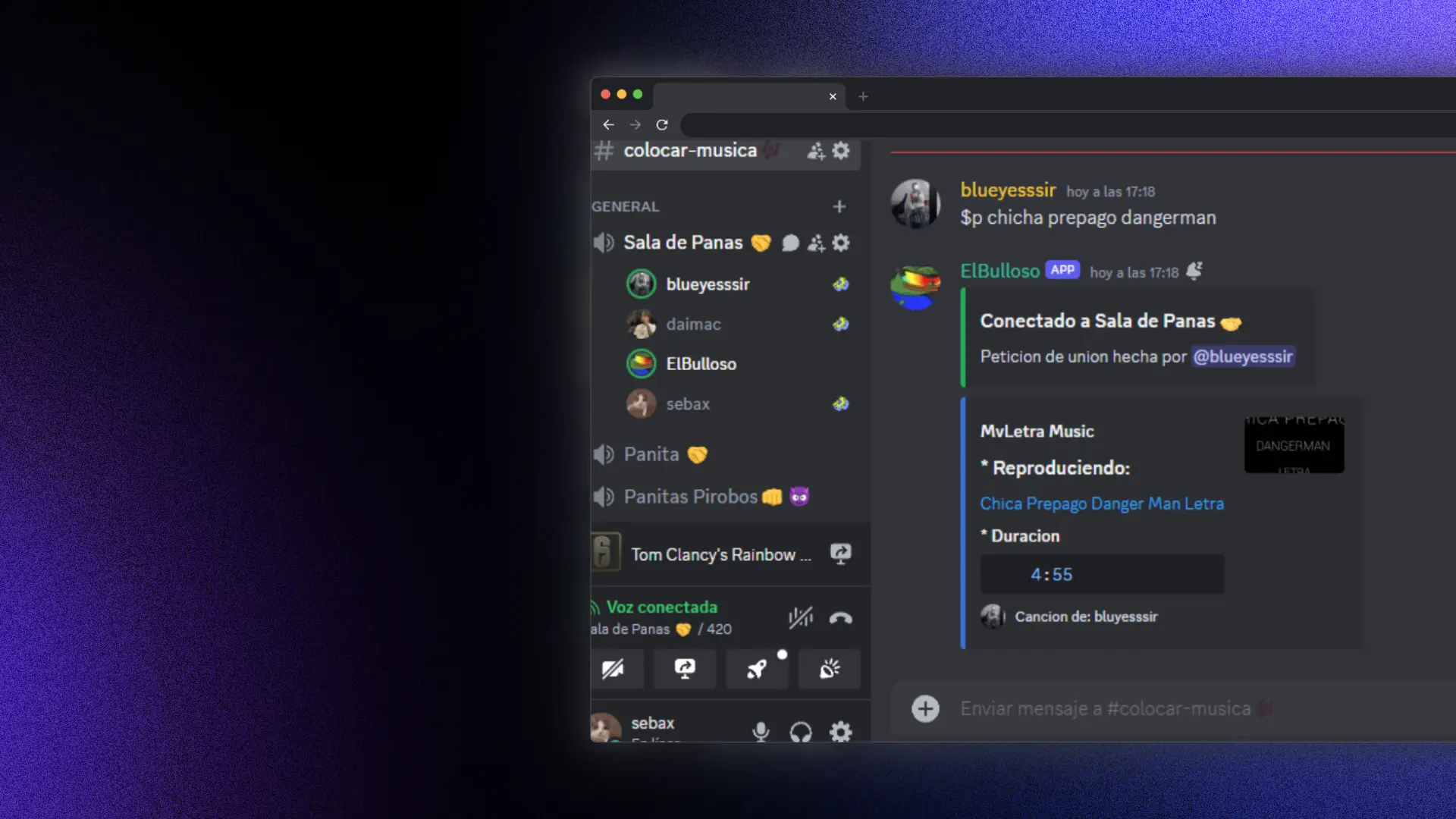Viewport: 1456px width, 819px height.
Task: Open attachment menu with plus button
Action: tap(925, 709)
